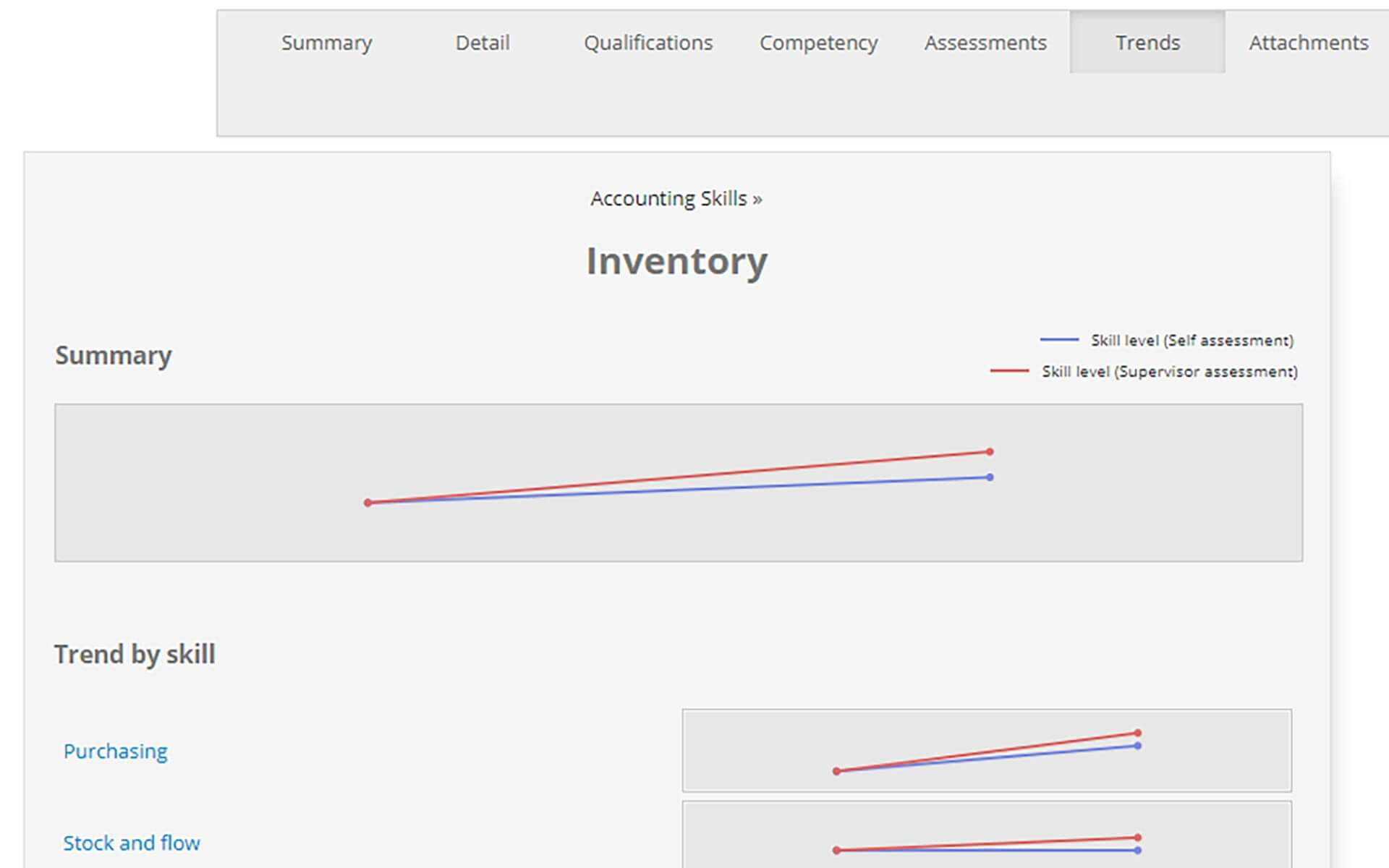
Task: Go to the Assessments tab
Action: [985, 43]
